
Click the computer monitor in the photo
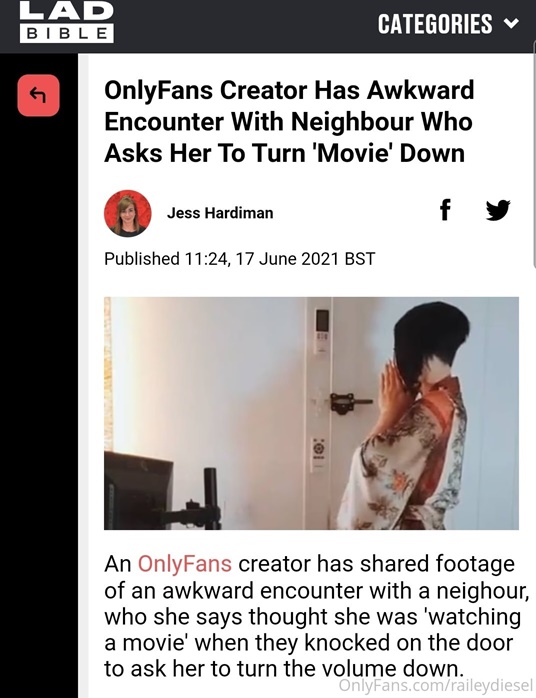138,490
